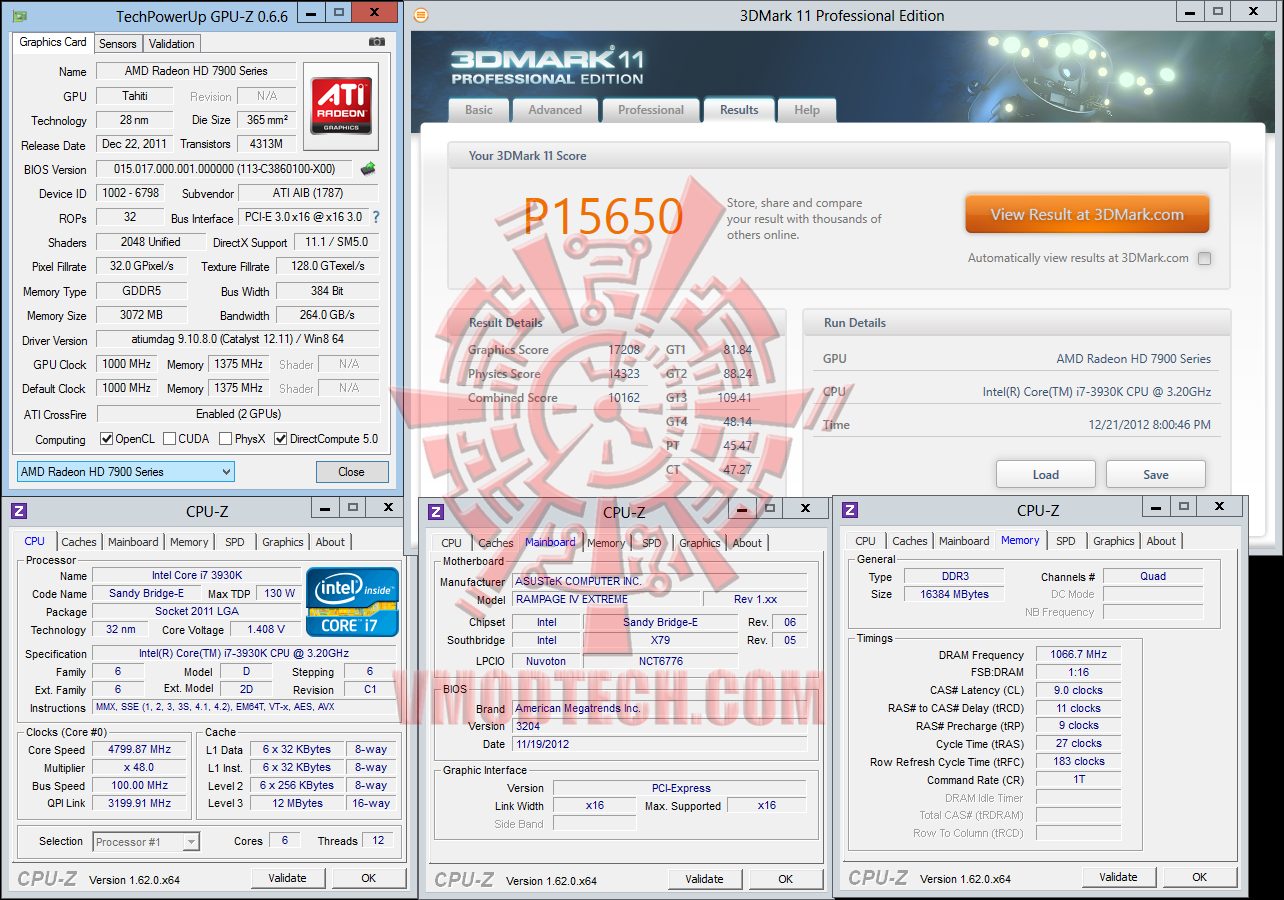Screen dimensions: 1284x900
Task: Toggle the DirectCompute 5.0 checkbox
Action: pos(281,439)
